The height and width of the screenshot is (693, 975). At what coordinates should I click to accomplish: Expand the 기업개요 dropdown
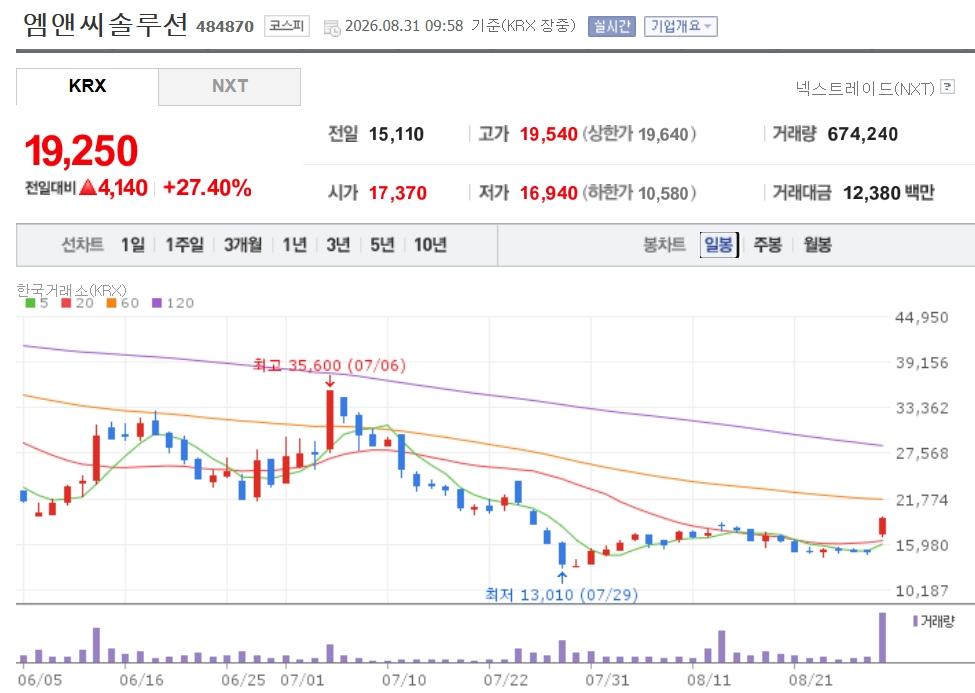(x=680, y=26)
